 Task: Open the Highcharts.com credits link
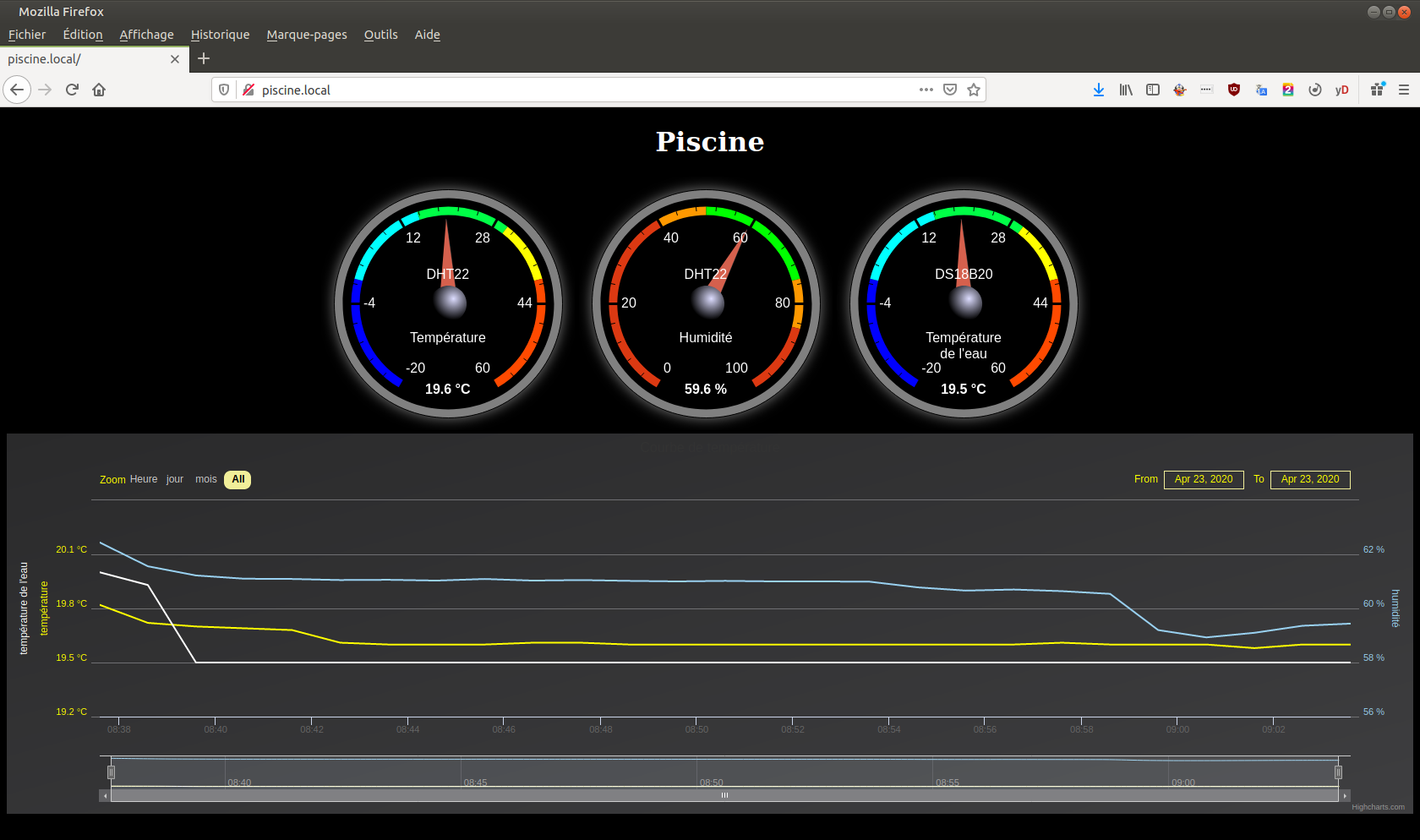(1378, 807)
